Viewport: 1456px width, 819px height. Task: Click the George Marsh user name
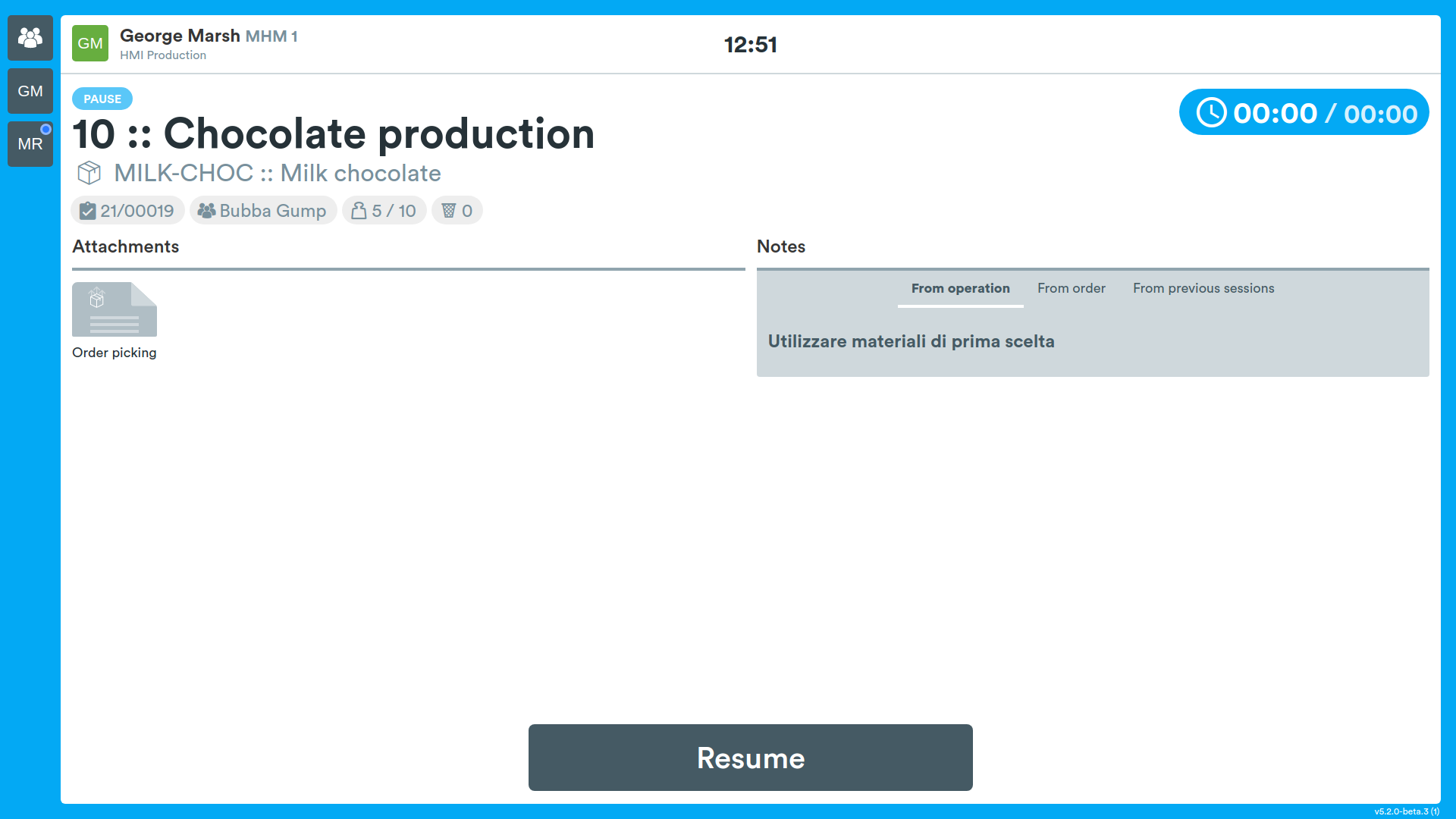pyautogui.click(x=180, y=36)
